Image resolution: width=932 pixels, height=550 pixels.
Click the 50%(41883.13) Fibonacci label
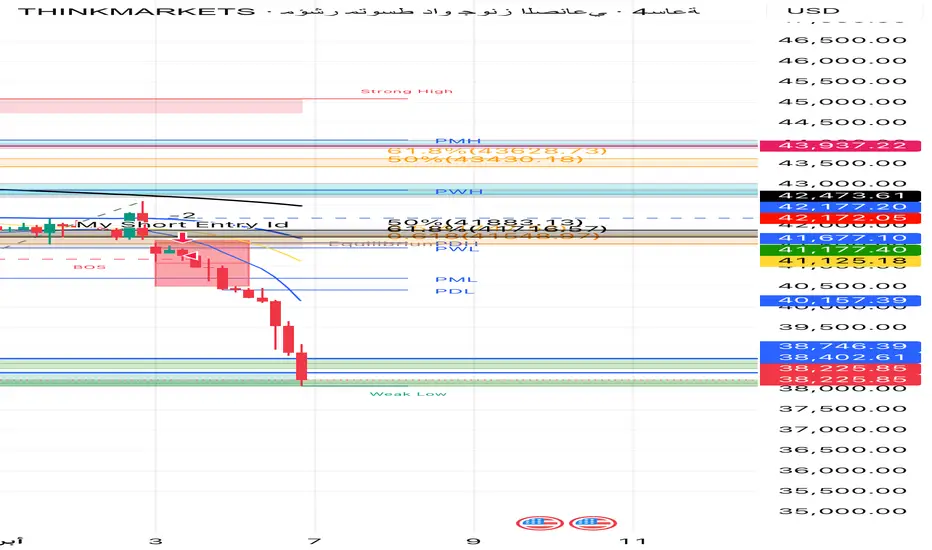coord(485,222)
